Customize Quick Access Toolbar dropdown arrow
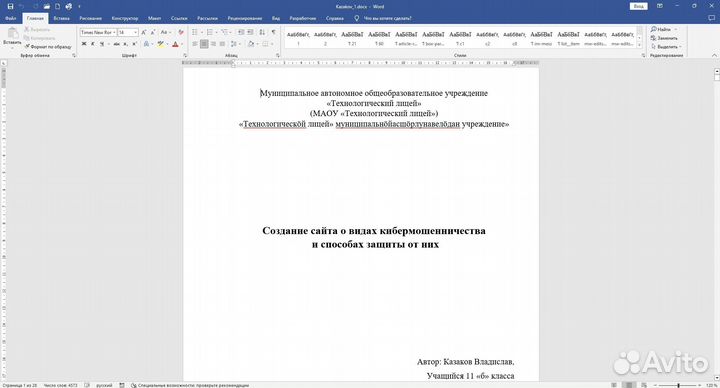 tap(79, 6)
